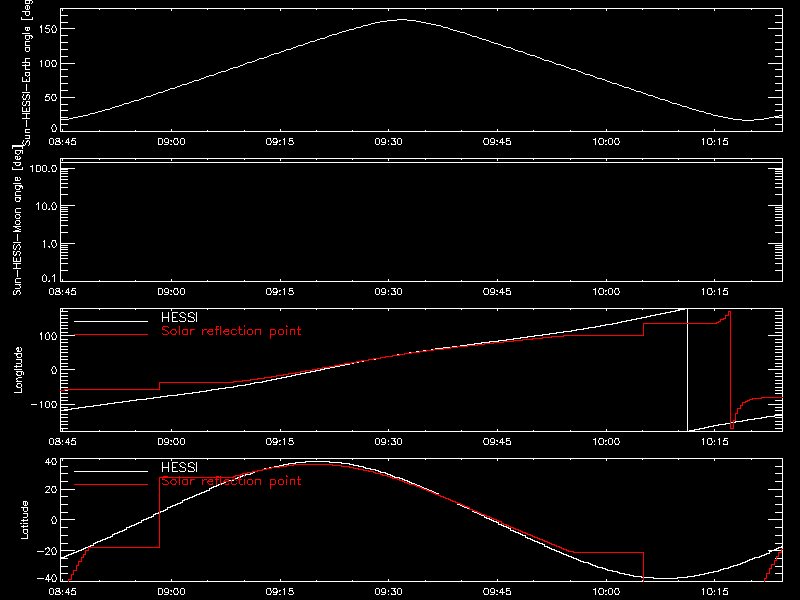Click 09:00 time label under Moon angle plot

click(x=171, y=291)
